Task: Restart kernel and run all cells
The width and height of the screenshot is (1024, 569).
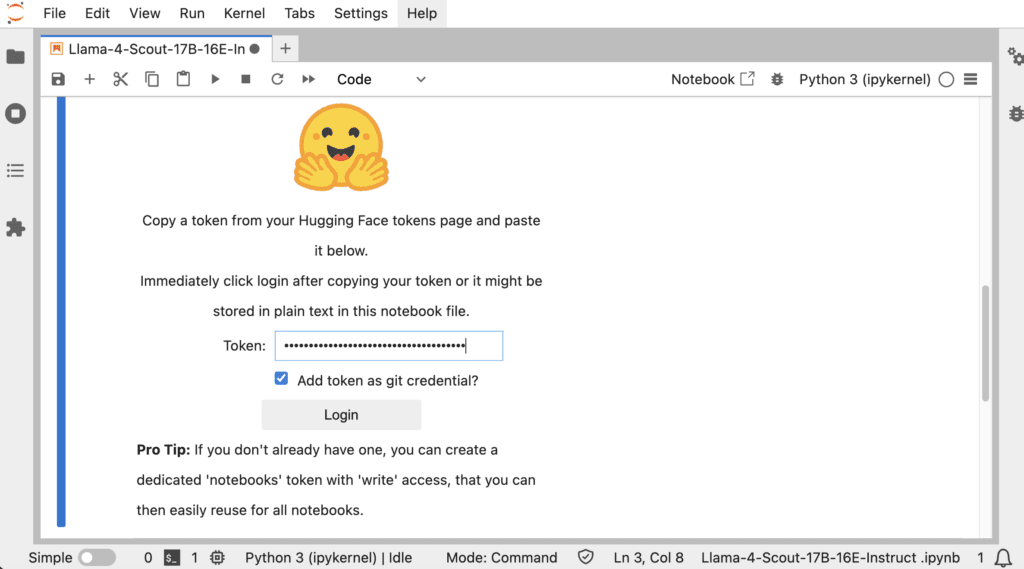Action: point(308,79)
